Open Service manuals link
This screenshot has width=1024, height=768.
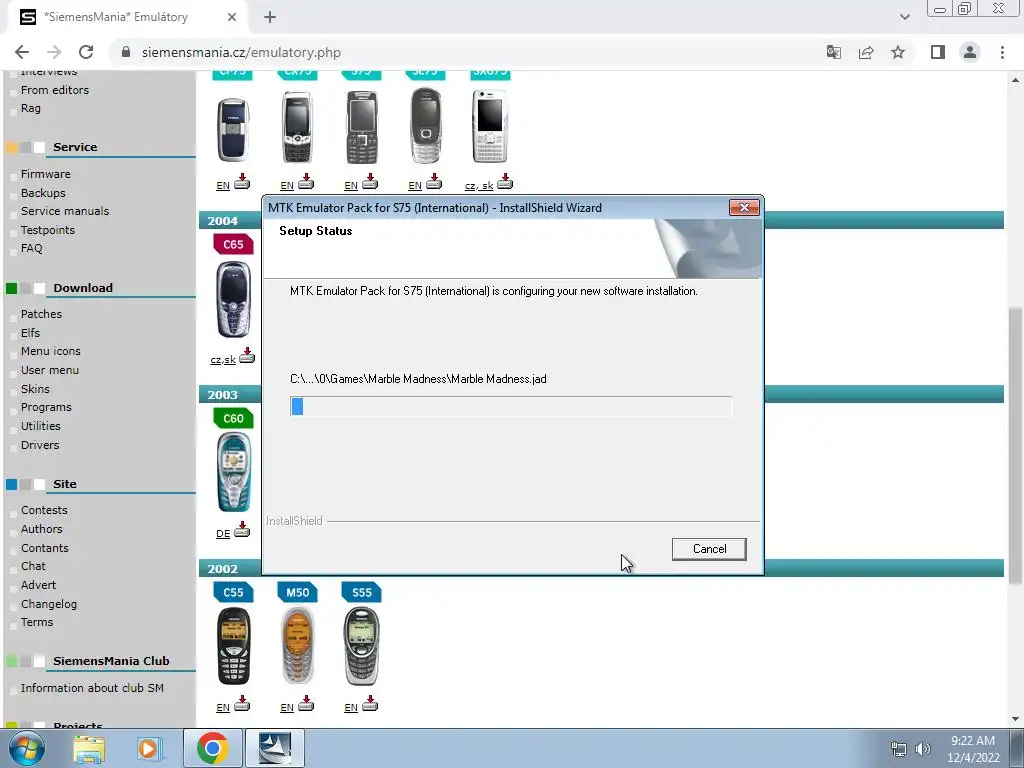(65, 211)
